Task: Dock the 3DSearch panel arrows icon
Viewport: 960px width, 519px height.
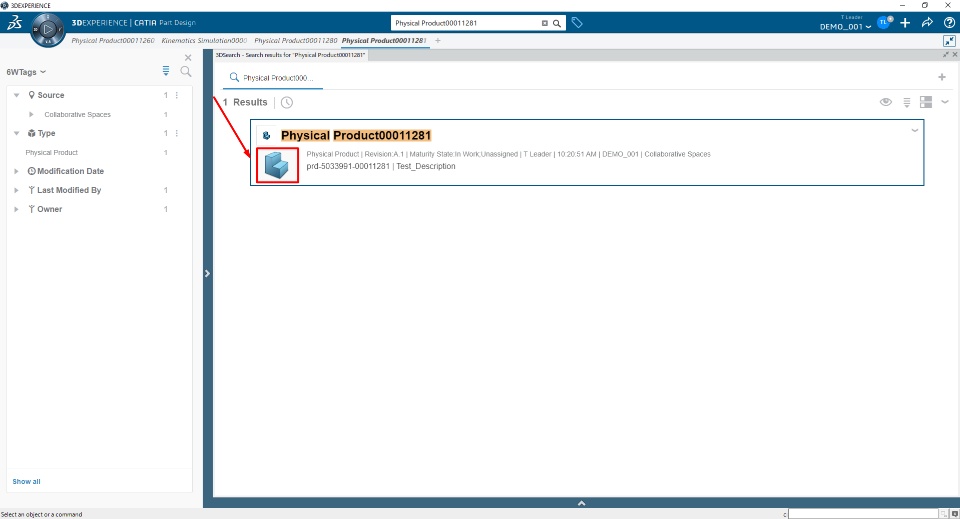Action: coord(946,54)
